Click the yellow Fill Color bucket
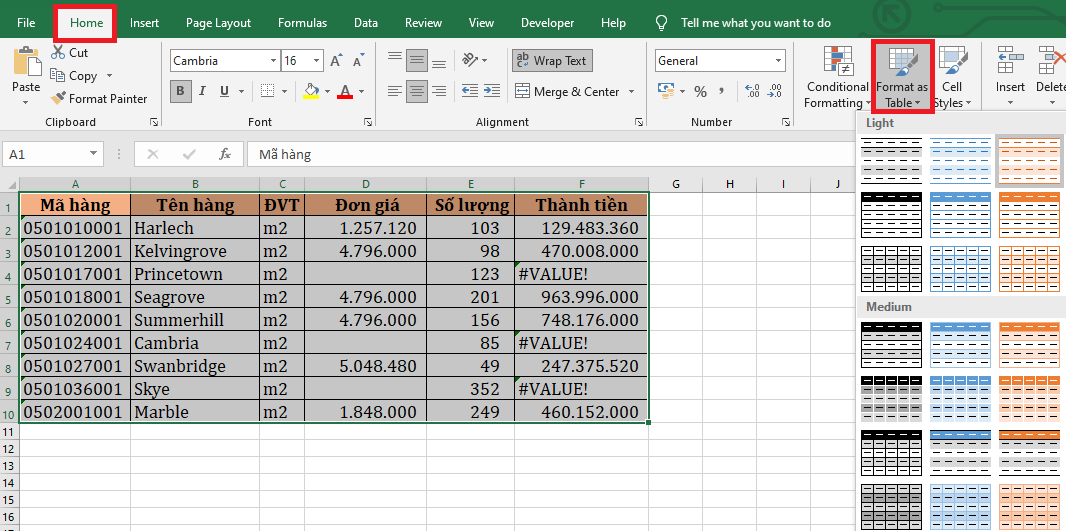This screenshot has height=531, width=1066. 311,92
